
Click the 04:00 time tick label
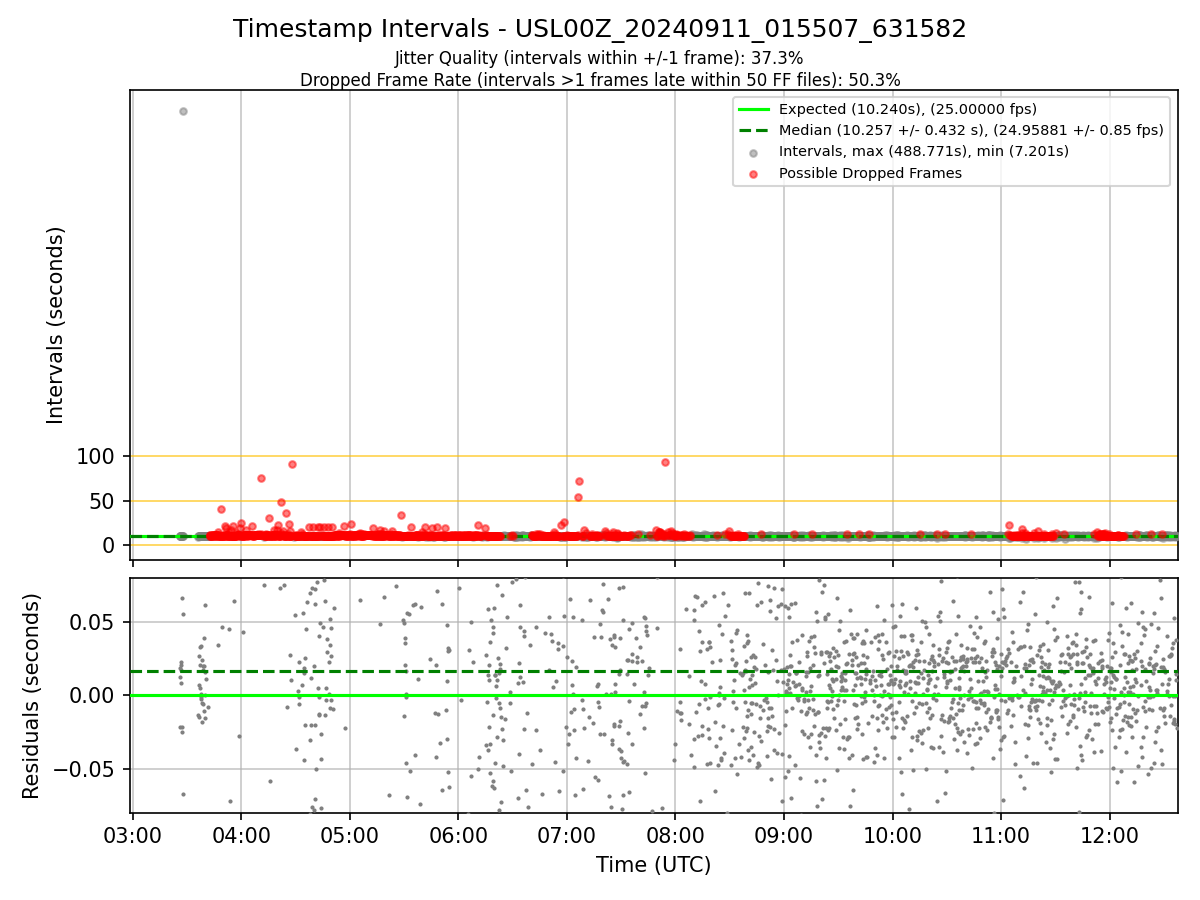[241, 835]
